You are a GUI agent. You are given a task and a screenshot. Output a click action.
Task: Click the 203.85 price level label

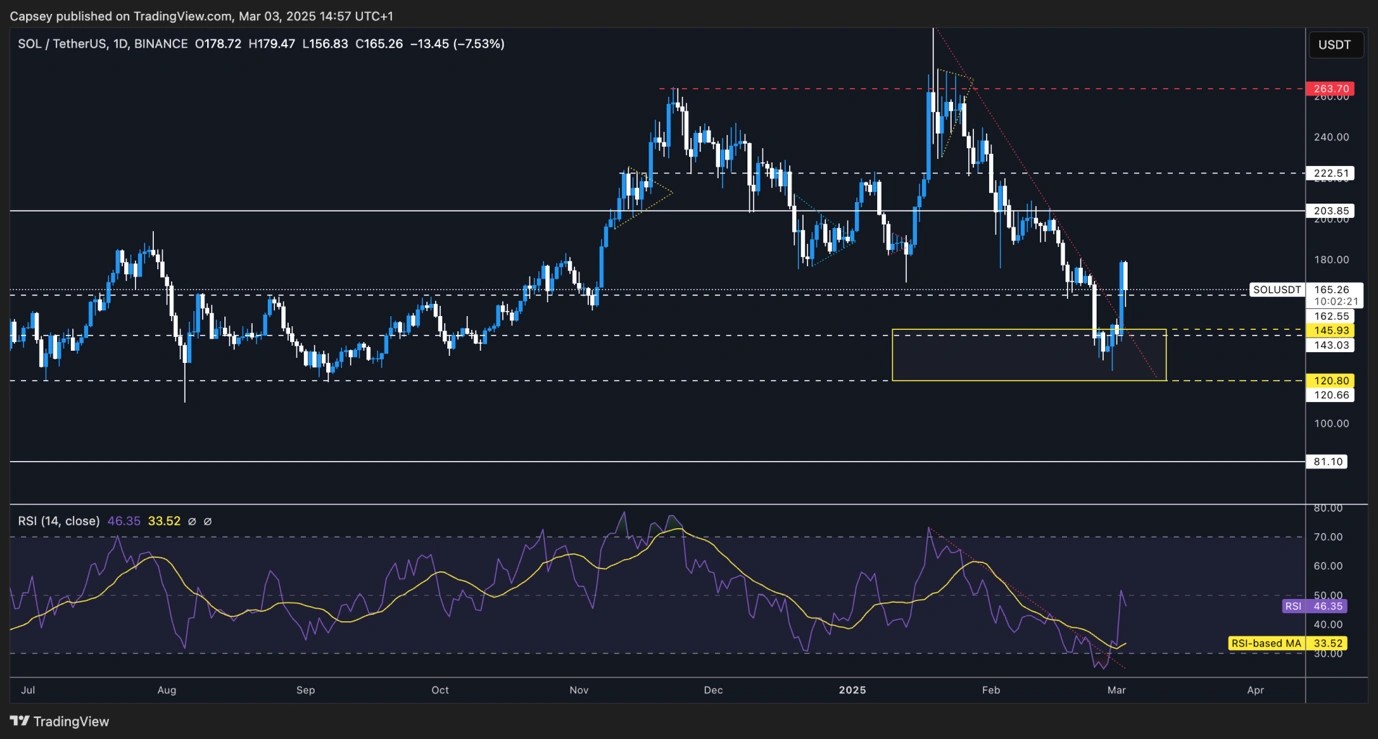pos(1330,211)
